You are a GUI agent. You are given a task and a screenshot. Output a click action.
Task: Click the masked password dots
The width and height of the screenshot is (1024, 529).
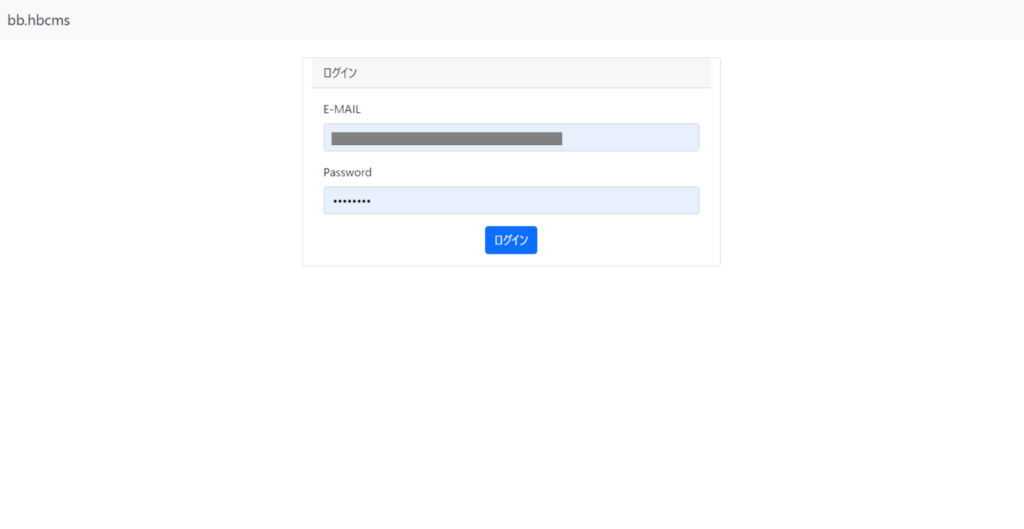click(x=351, y=201)
